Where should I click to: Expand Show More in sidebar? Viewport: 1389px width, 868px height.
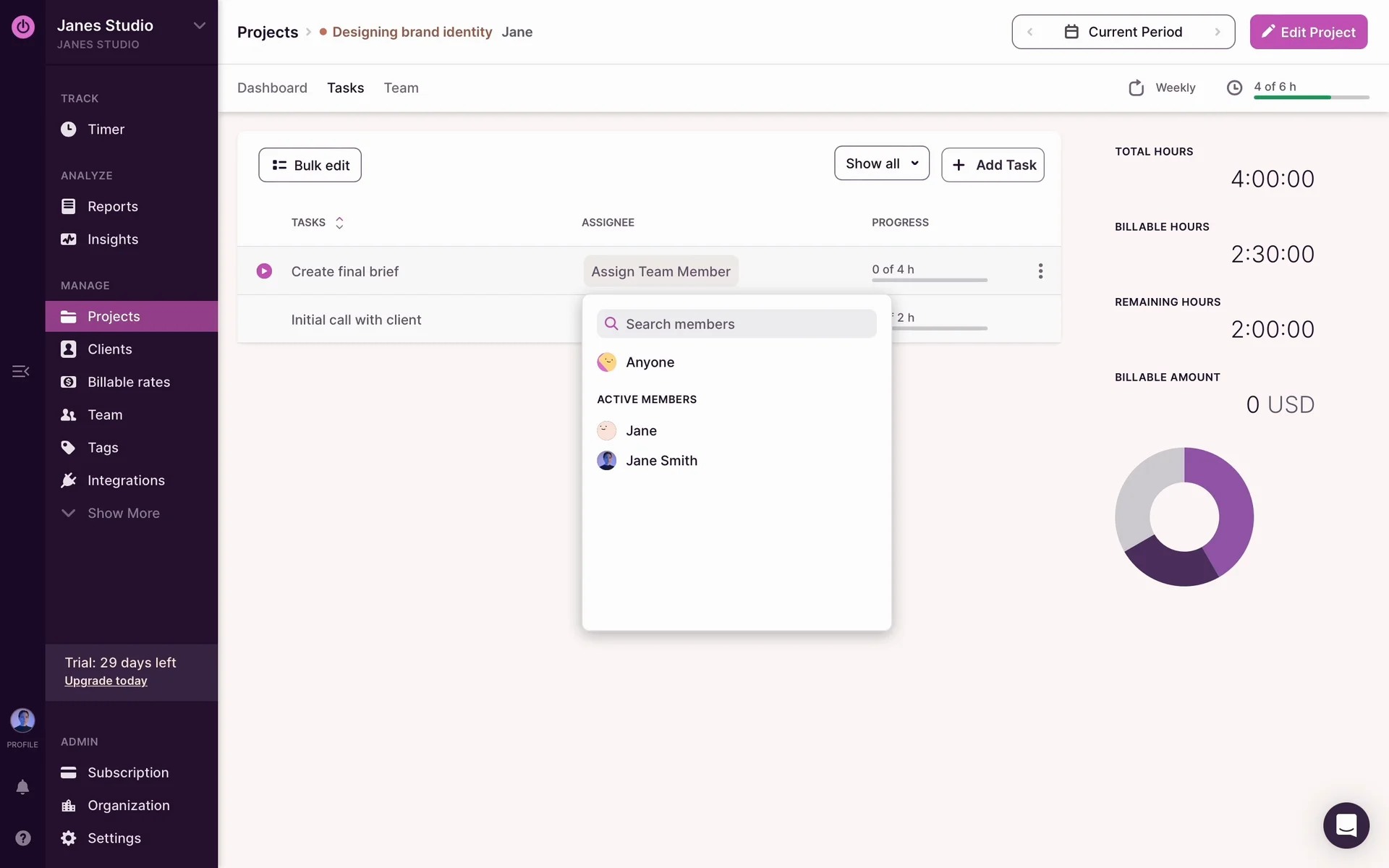(123, 513)
